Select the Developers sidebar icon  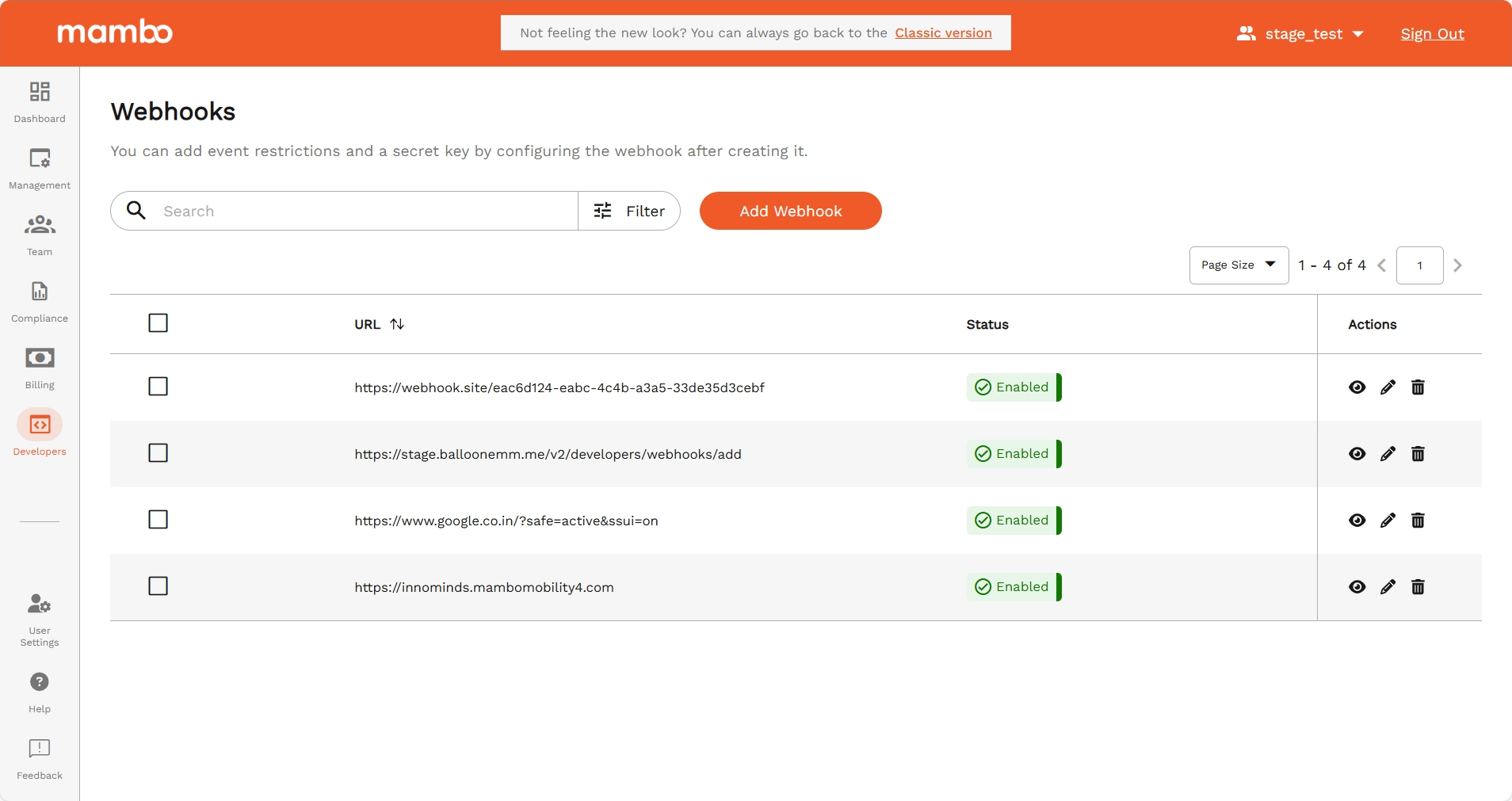click(39, 432)
